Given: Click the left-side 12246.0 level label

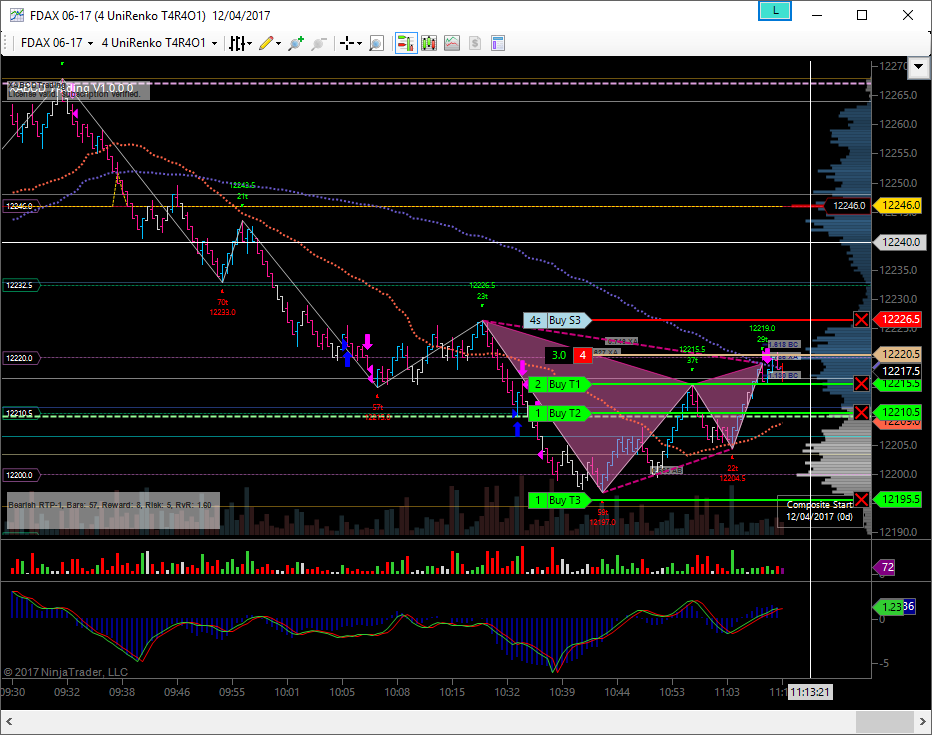Looking at the screenshot, I should [21, 206].
